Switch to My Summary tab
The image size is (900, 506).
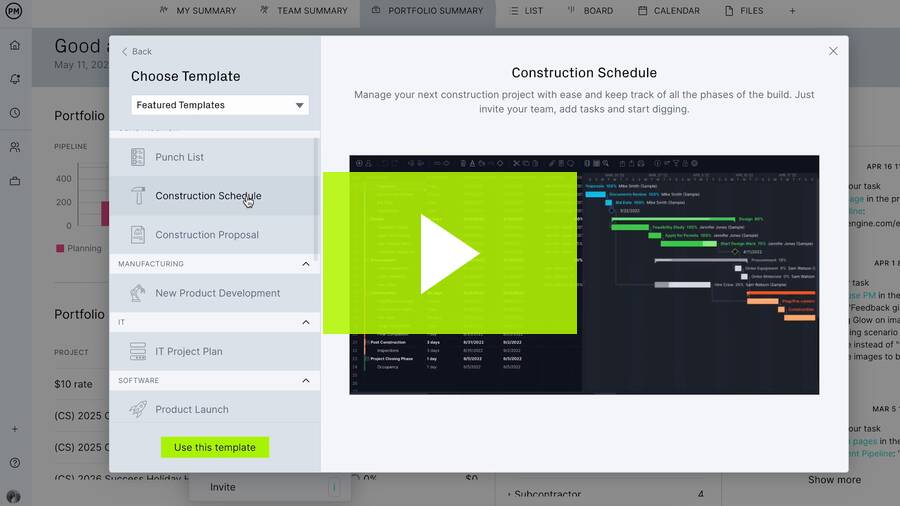197,11
